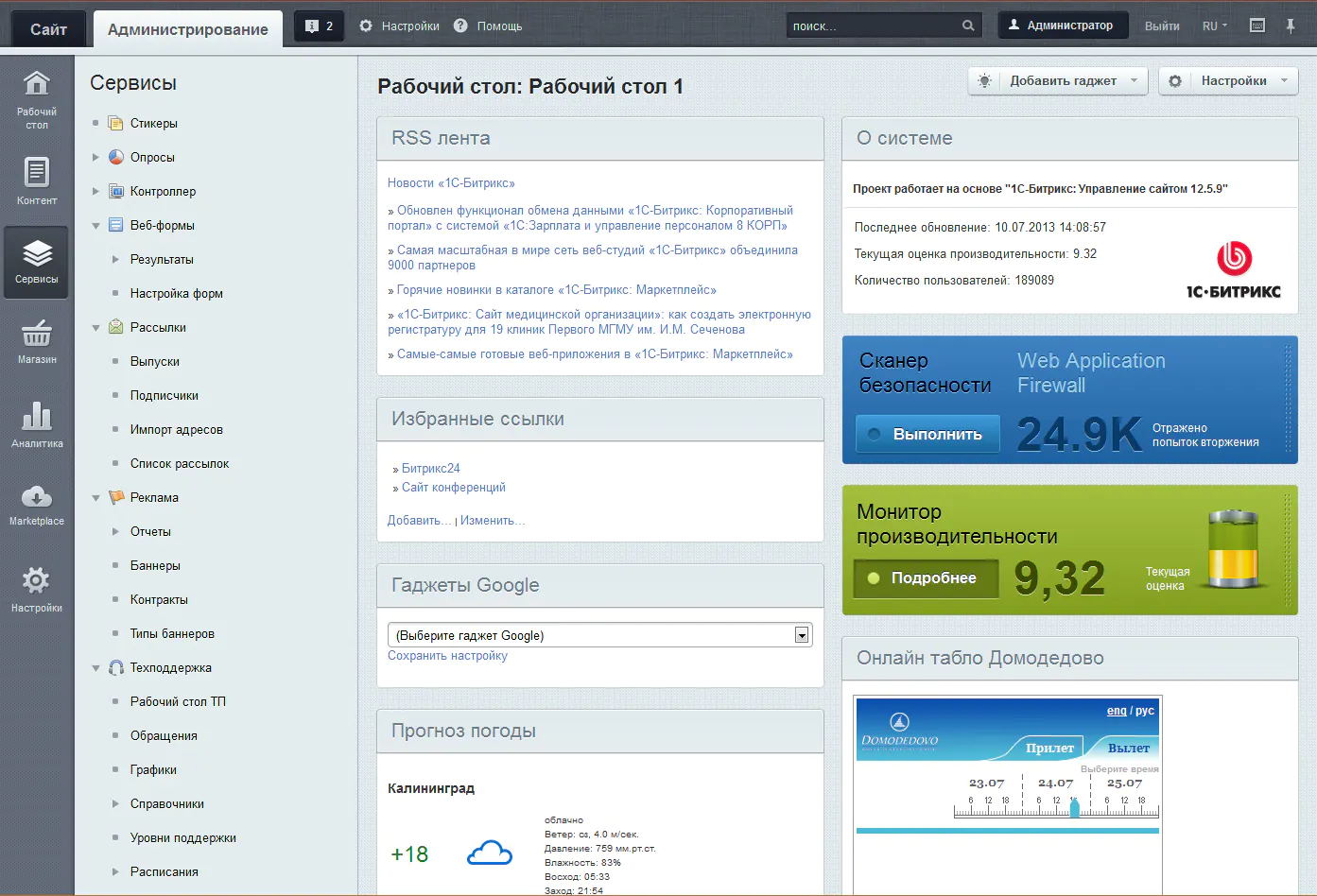Open the Google gadget selection dropdown
The width and height of the screenshot is (1317, 896).
(x=600, y=635)
